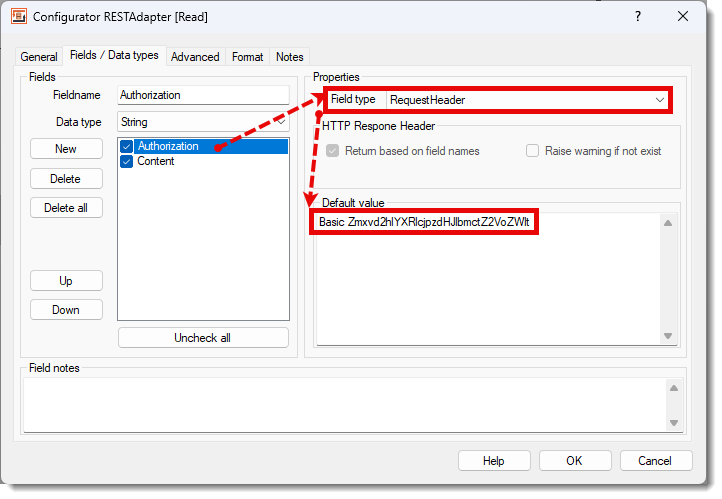
Task: Select the Format tab
Action: (248, 57)
